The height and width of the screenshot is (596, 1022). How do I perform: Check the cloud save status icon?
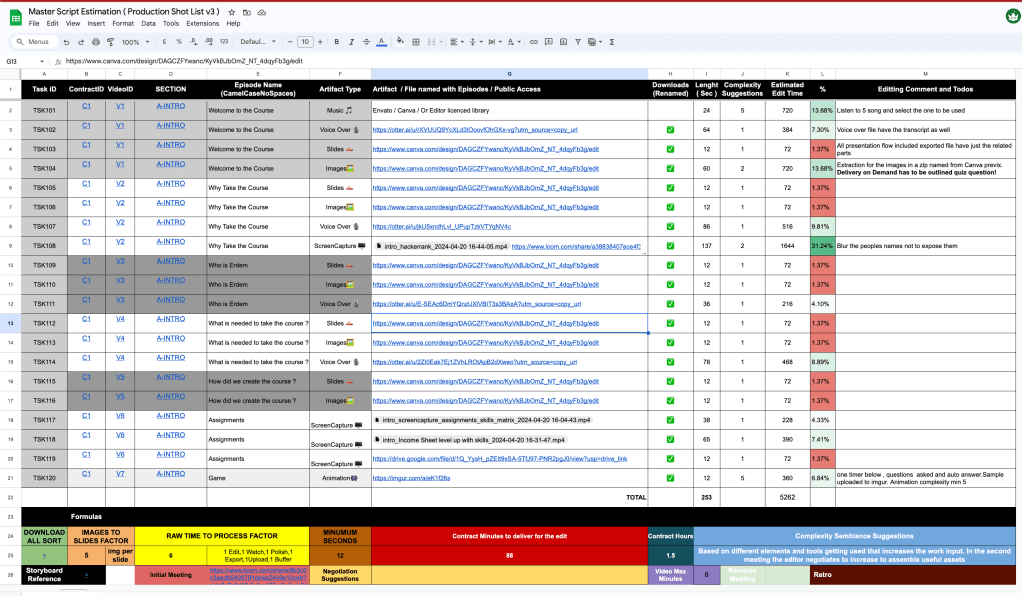pyautogui.click(x=261, y=12)
